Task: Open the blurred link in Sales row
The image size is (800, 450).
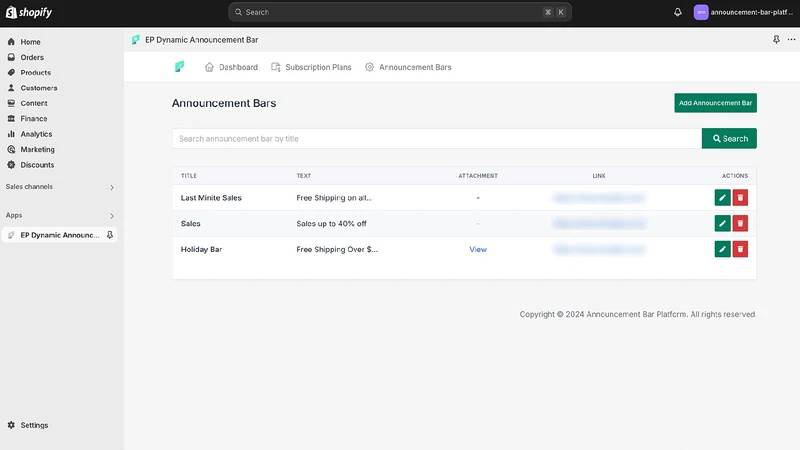Action: 599,223
